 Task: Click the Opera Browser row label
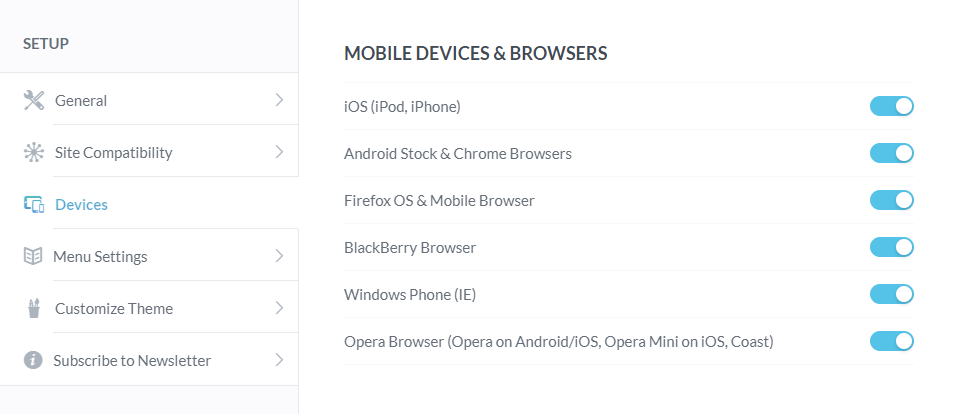[x=558, y=341]
